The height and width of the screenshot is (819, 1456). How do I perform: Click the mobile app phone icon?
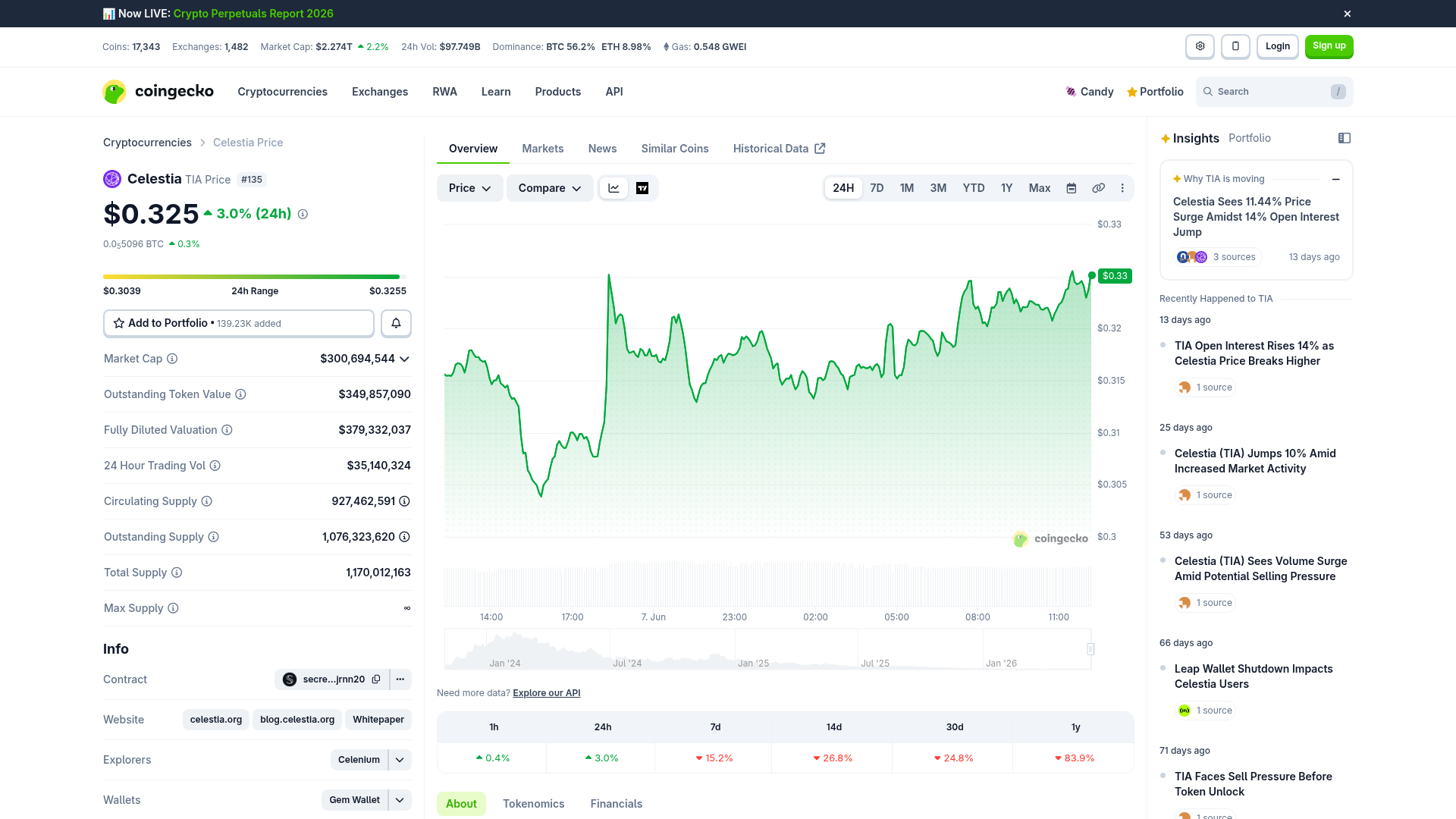click(1235, 46)
